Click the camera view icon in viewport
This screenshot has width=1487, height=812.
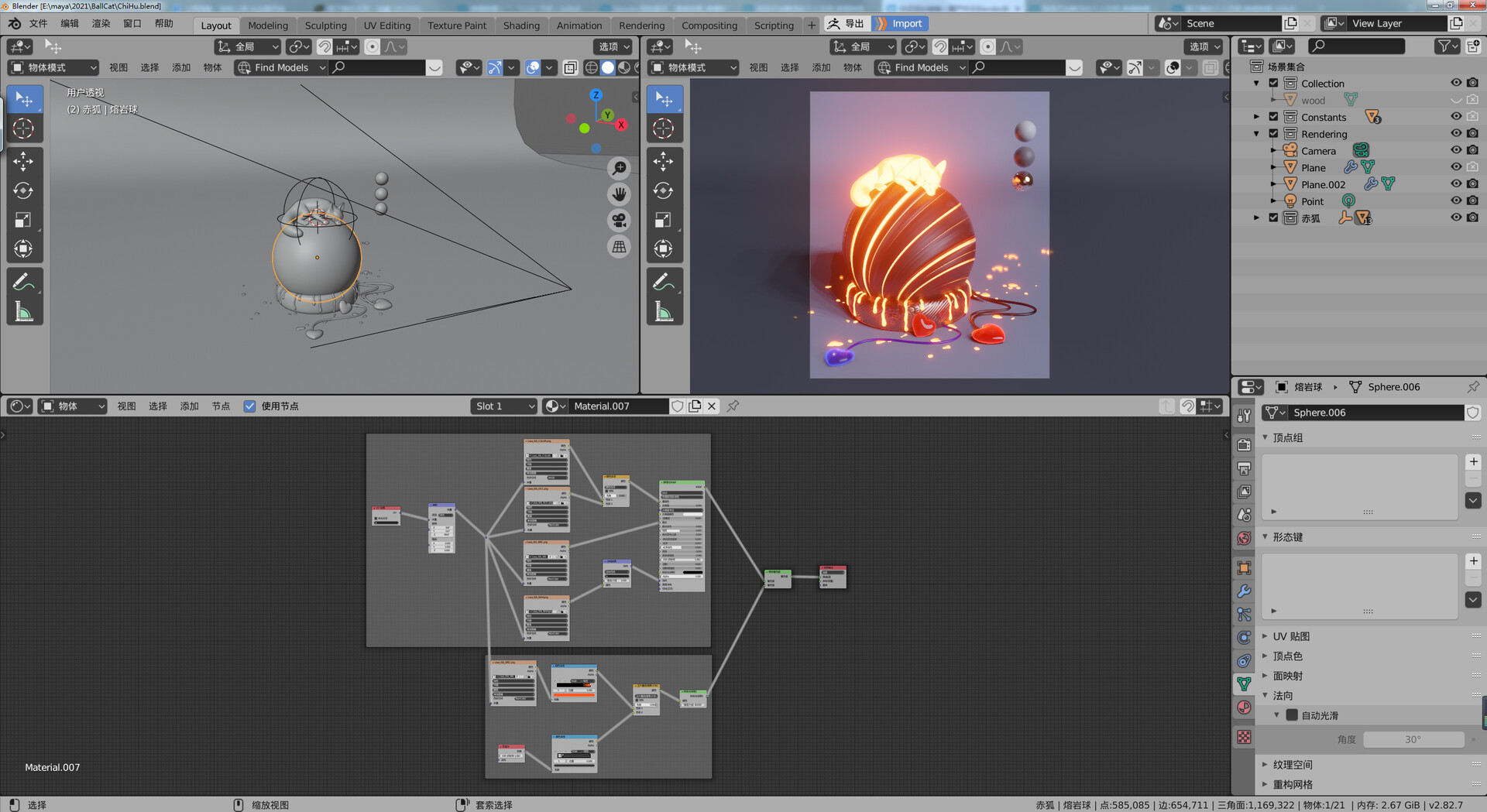(619, 221)
